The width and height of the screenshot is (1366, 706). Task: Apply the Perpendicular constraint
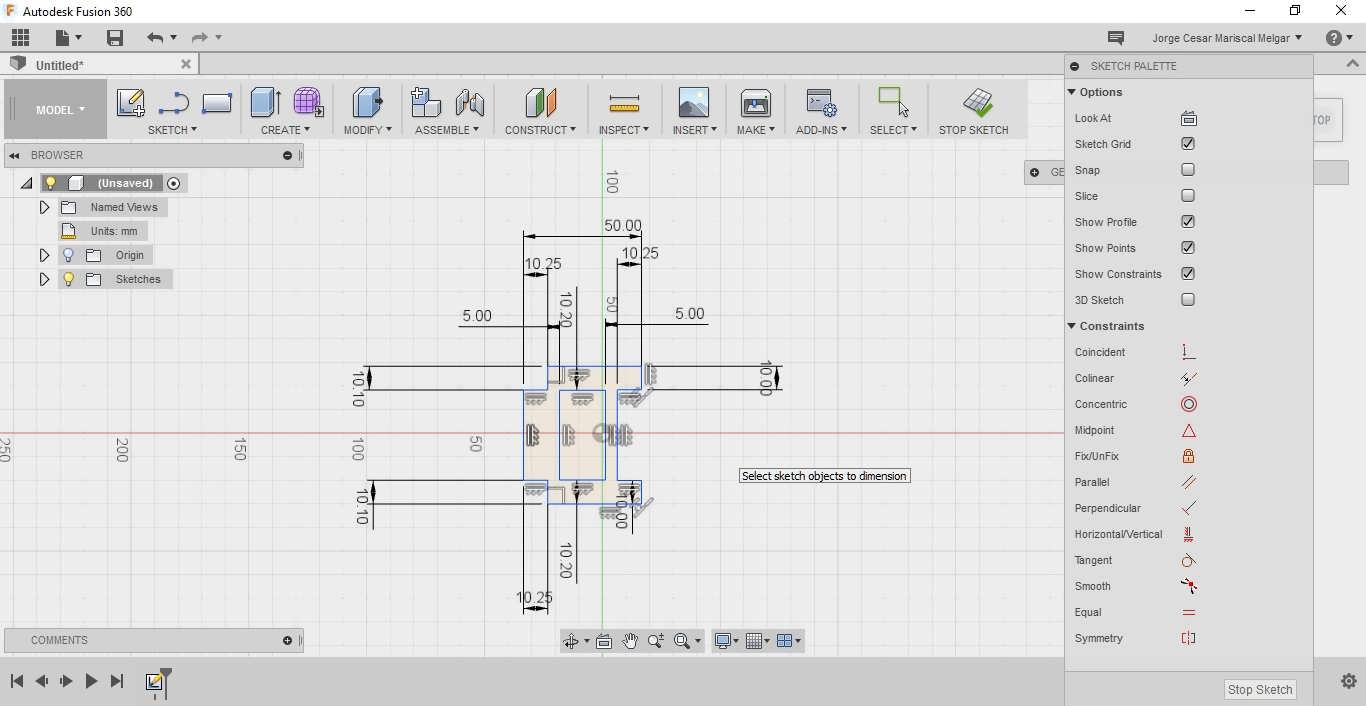click(1188, 508)
